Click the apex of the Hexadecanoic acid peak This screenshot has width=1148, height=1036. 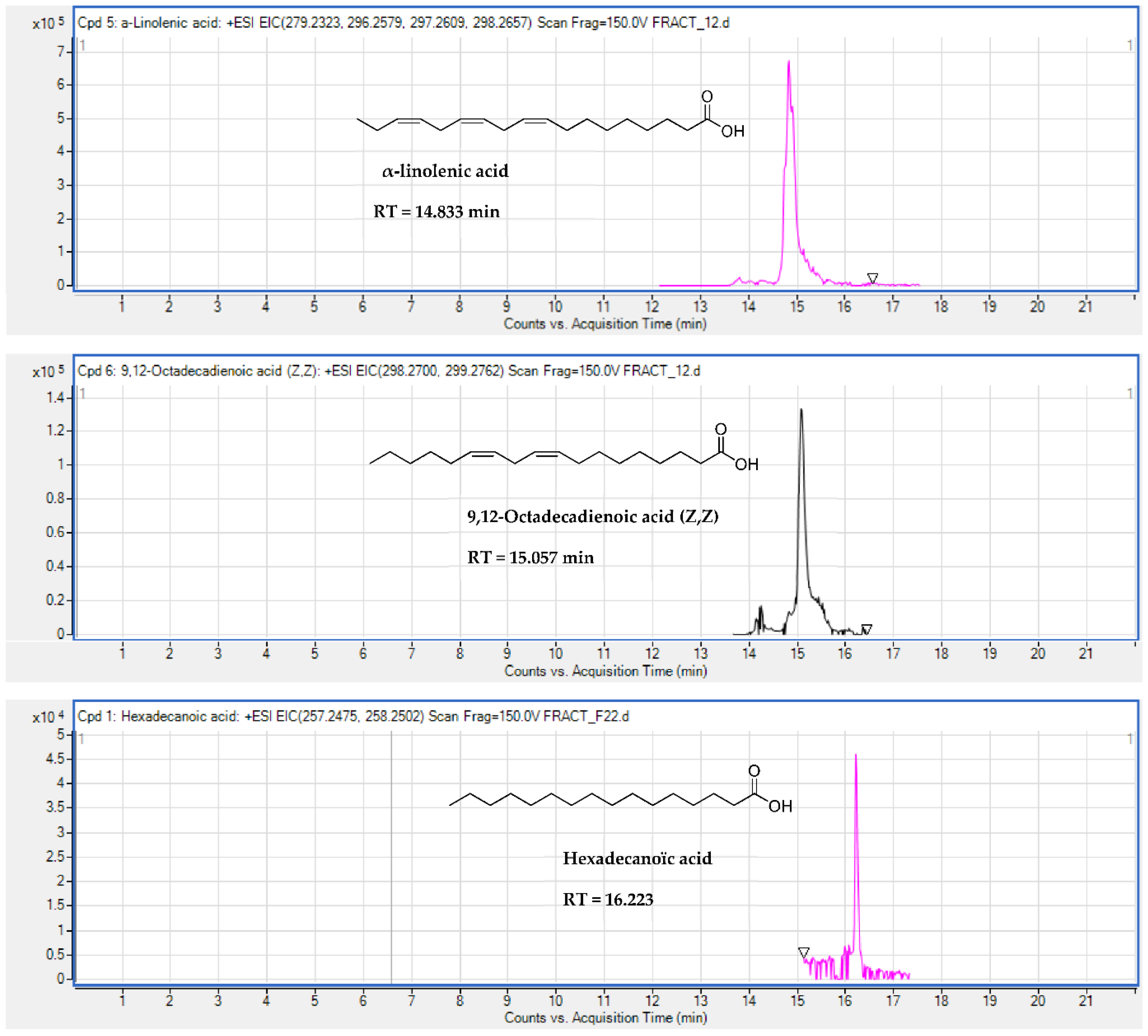coord(855,756)
